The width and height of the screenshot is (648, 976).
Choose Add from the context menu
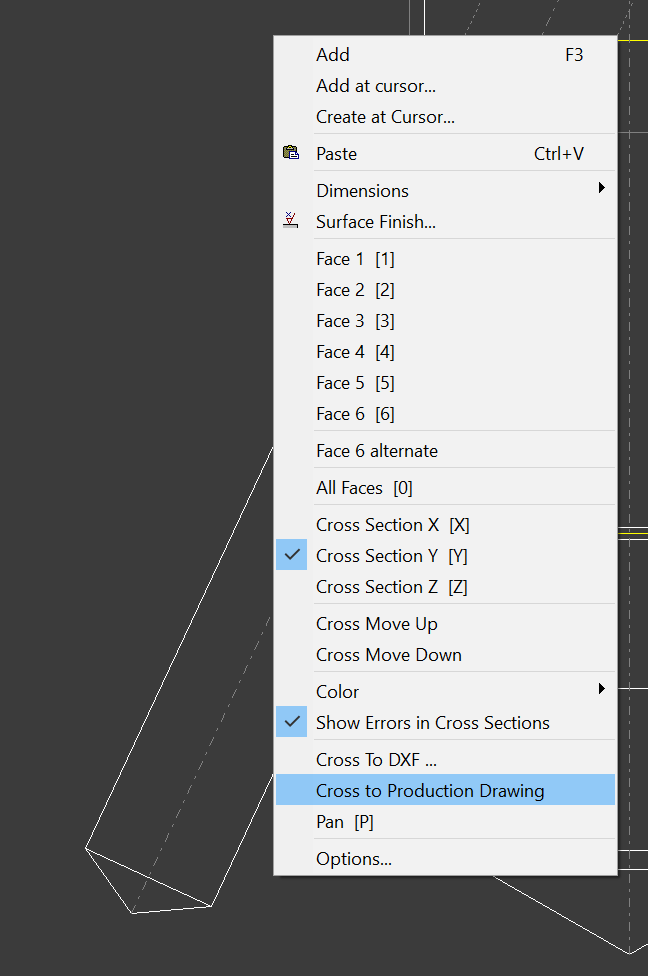(x=445, y=55)
